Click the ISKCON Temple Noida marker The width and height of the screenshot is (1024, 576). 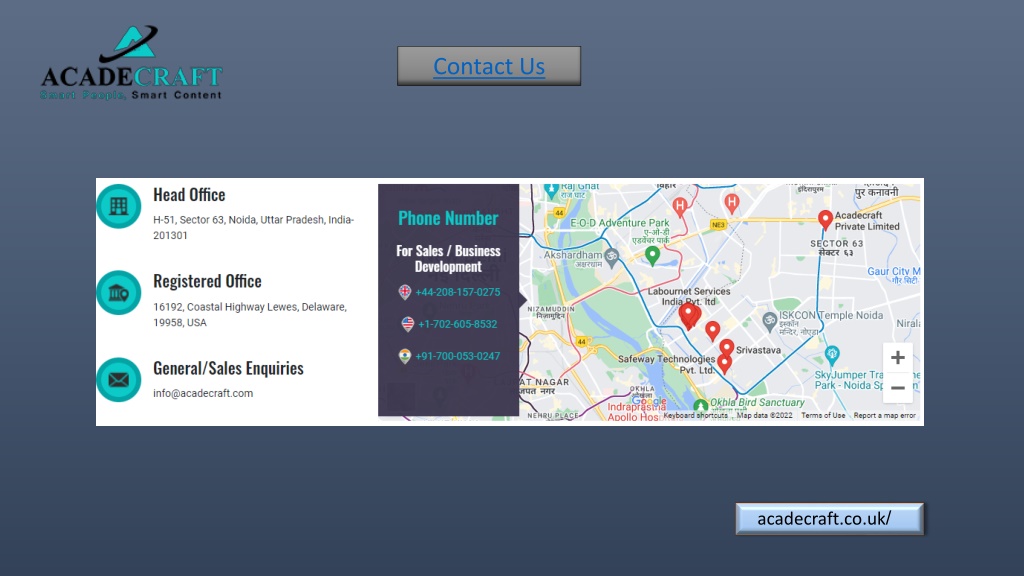click(770, 321)
